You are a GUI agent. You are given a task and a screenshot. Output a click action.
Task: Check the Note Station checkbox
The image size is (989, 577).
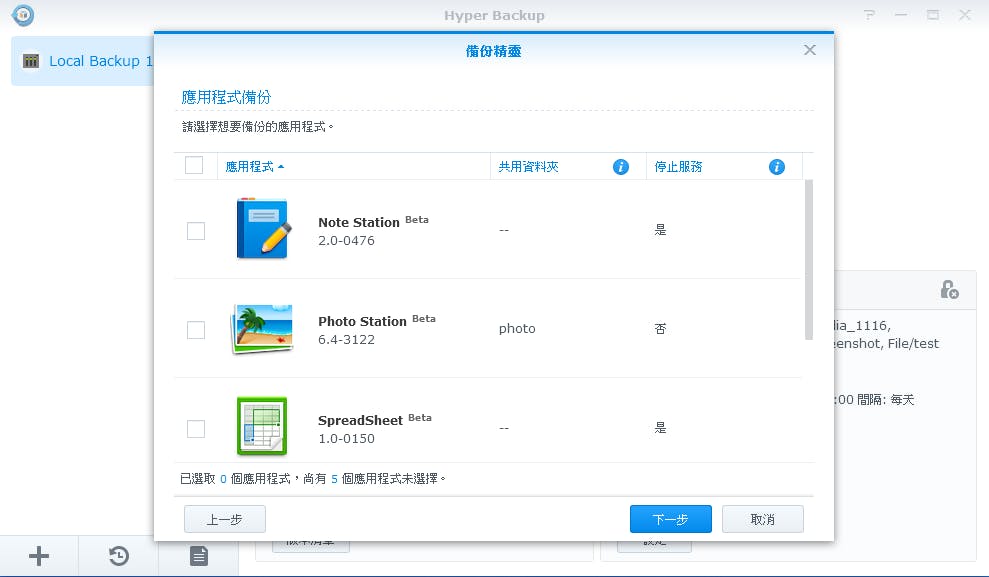[x=196, y=231]
